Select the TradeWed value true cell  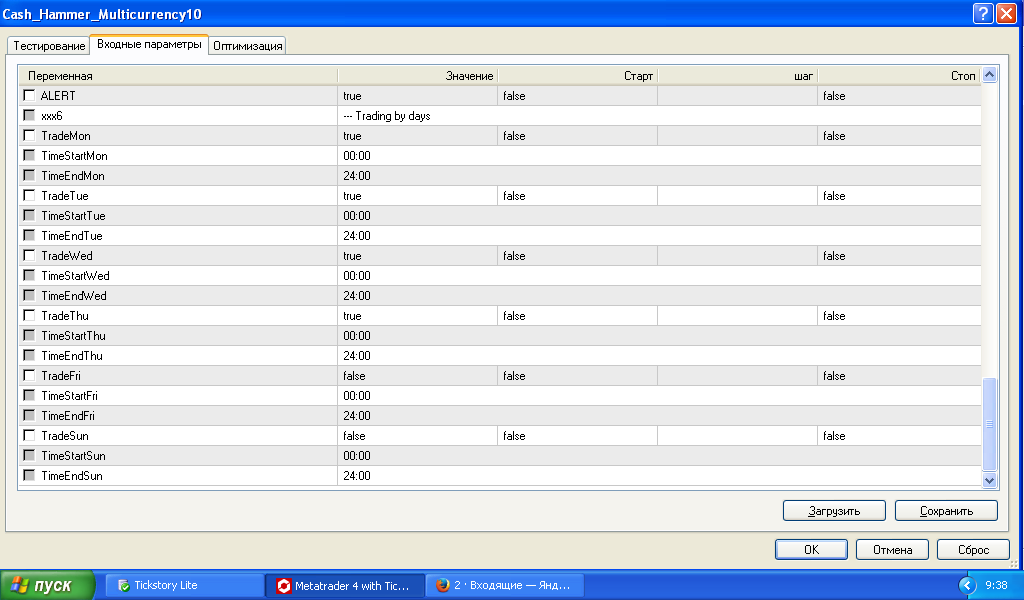[x=417, y=255]
